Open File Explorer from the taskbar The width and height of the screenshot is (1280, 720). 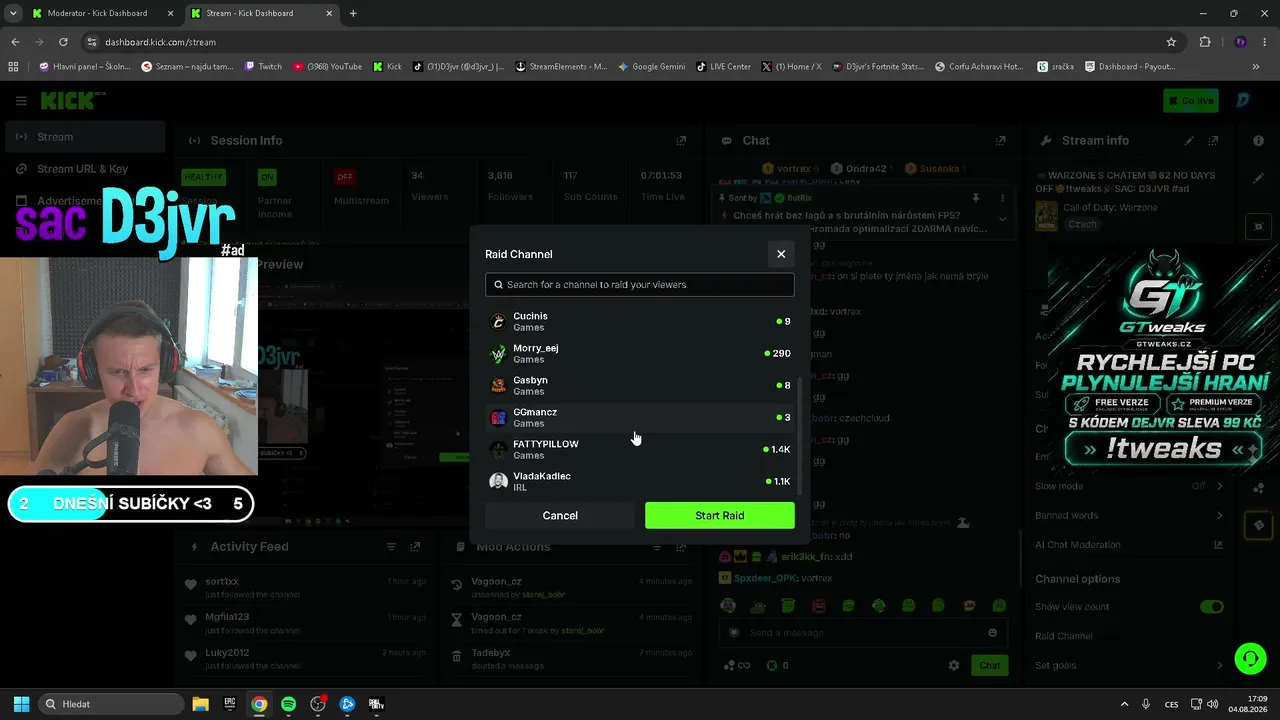[x=200, y=704]
